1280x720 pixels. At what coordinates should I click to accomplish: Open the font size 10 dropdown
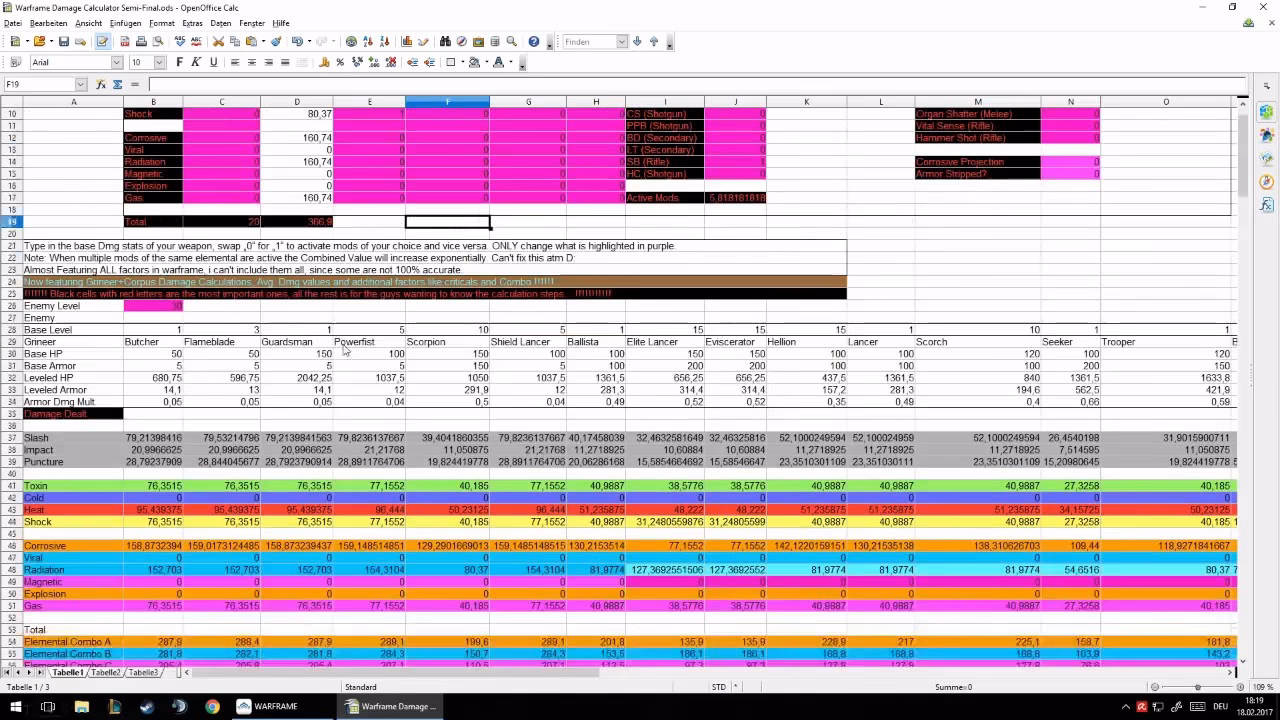160,62
